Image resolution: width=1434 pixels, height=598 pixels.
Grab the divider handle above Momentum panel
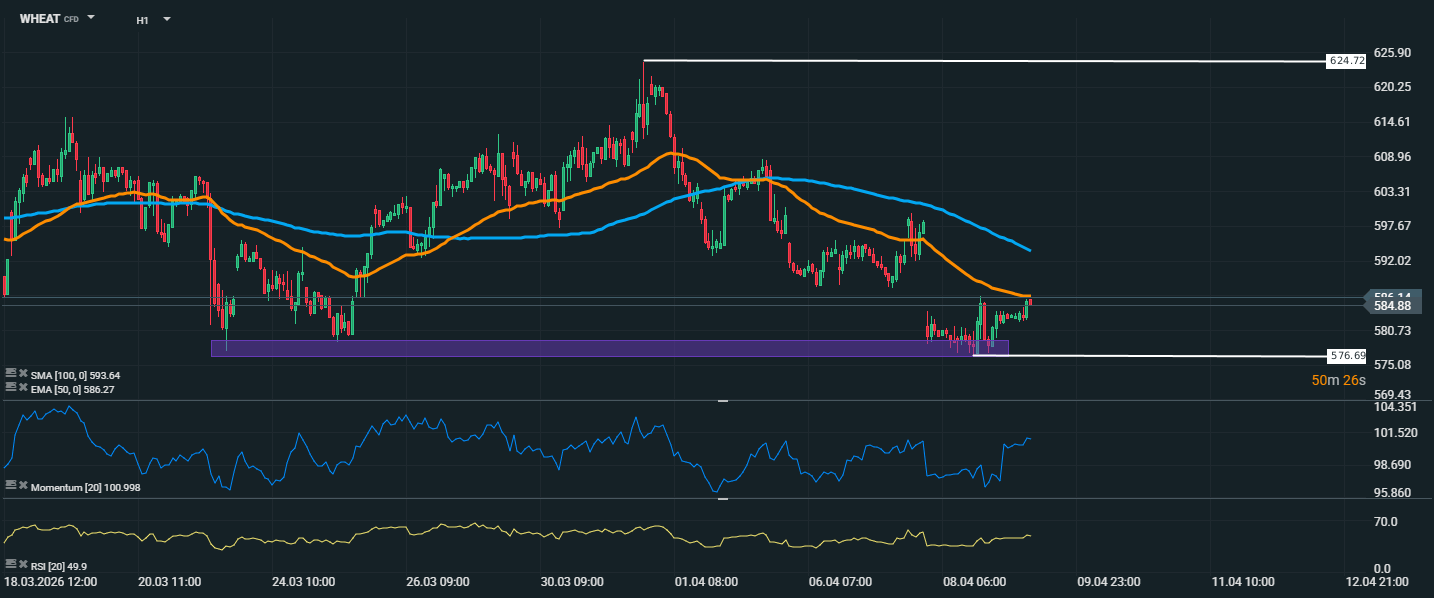coord(723,400)
